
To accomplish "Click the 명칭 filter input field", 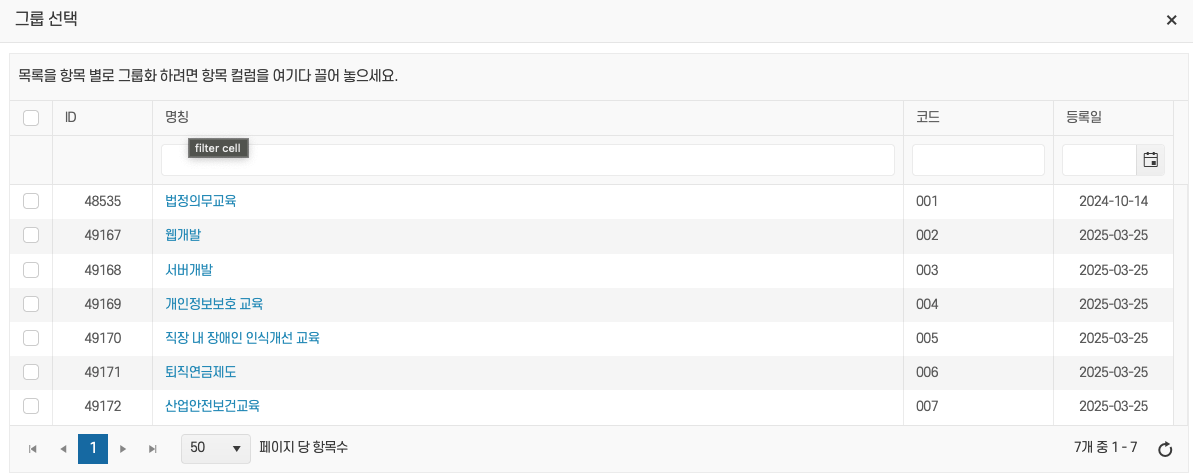I will tap(527, 161).
